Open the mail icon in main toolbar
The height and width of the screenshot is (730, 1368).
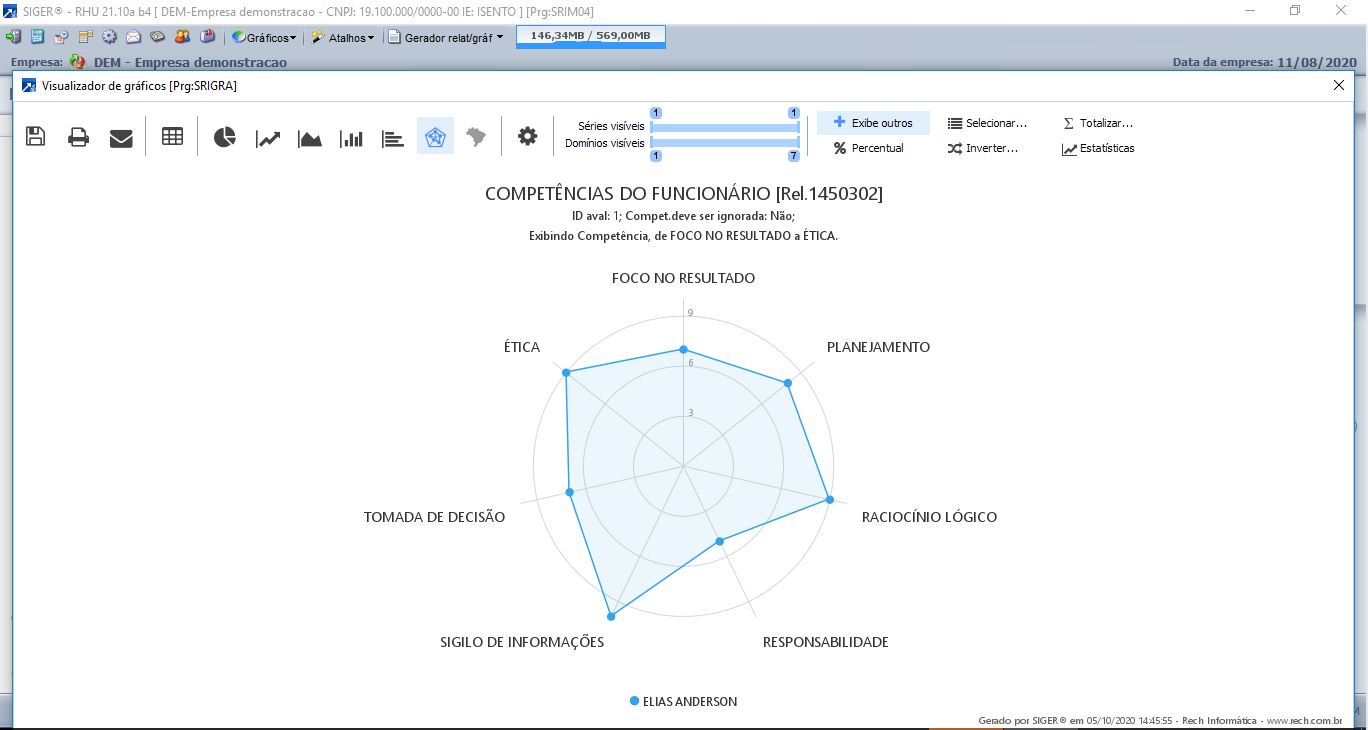tap(133, 37)
